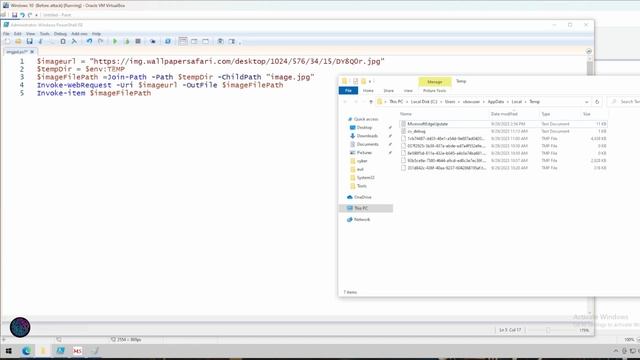Open Edit menu in PowerShell ISE
Screen dimensions: 640x360
pos(18,33)
